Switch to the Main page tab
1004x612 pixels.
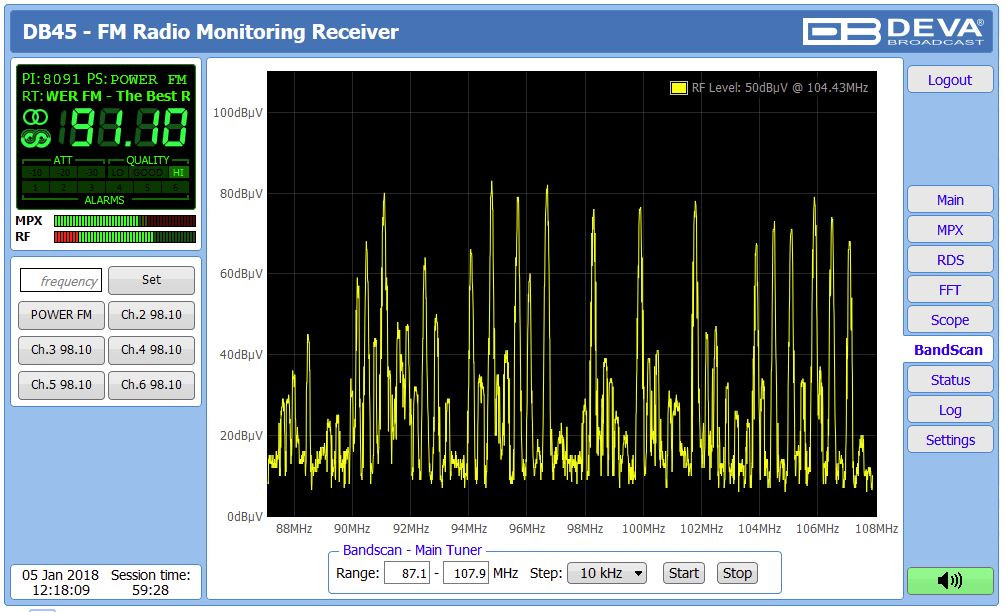click(950, 200)
